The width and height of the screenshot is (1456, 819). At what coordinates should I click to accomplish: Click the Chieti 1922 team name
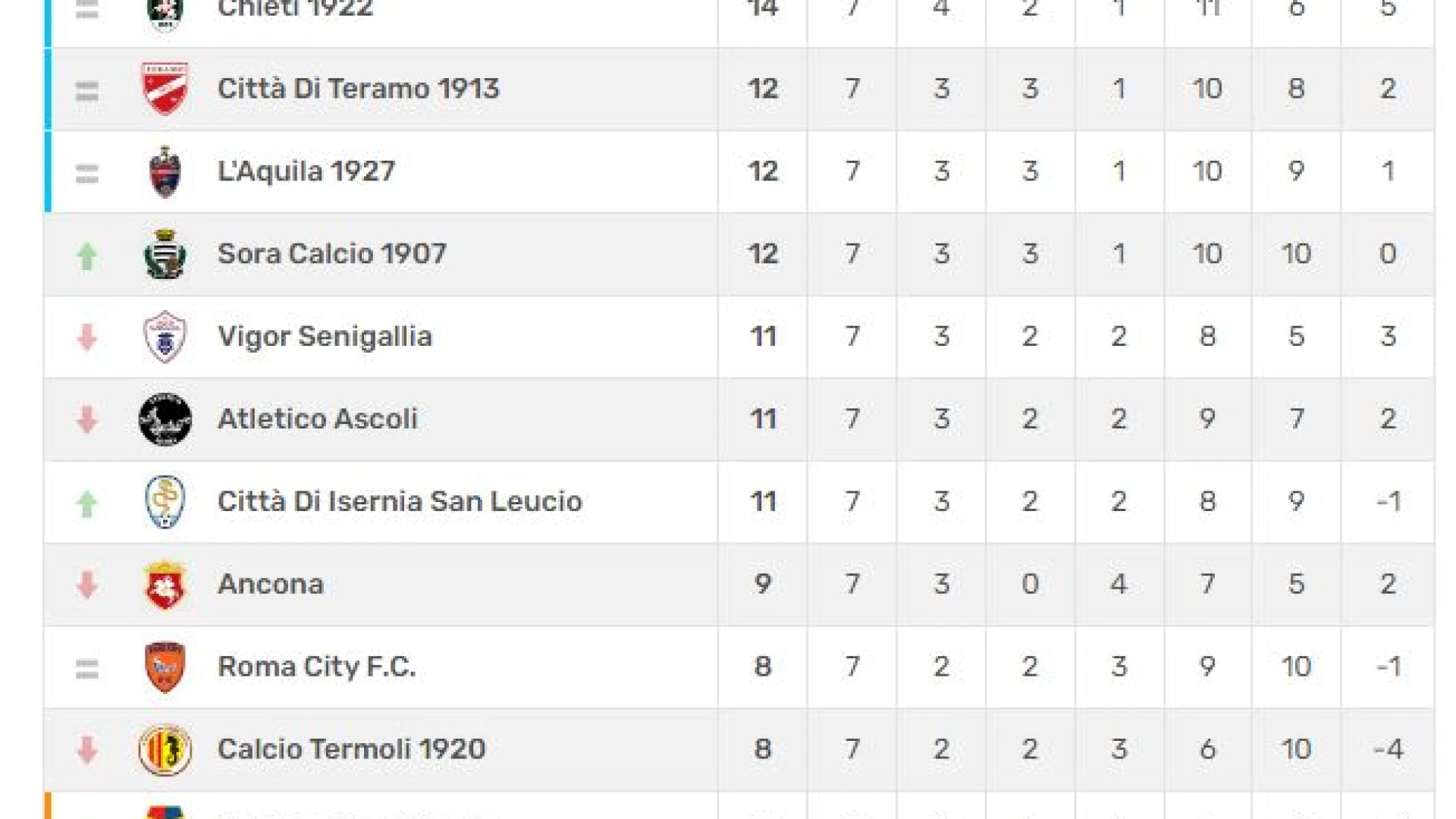pyautogui.click(x=296, y=8)
